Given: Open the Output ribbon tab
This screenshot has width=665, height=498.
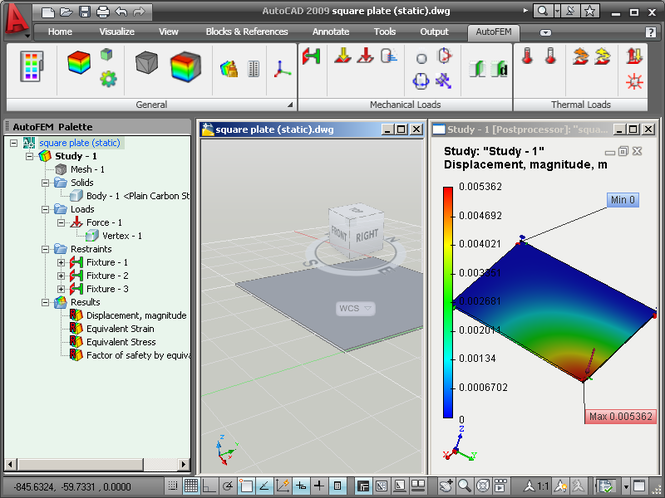Looking at the screenshot, I should [x=434, y=32].
